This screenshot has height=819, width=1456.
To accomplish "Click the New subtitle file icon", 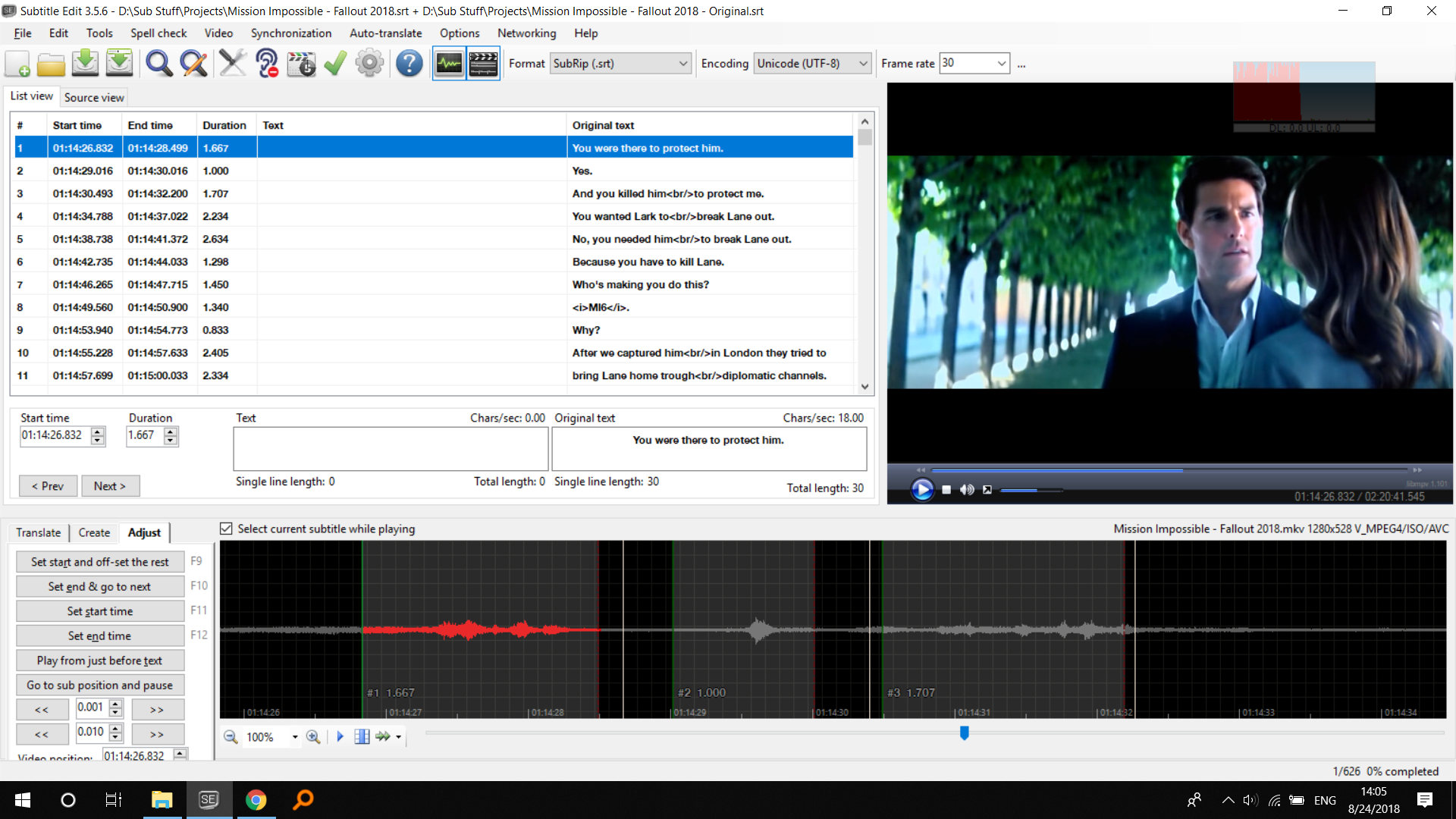I will pyautogui.click(x=17, y=64).
